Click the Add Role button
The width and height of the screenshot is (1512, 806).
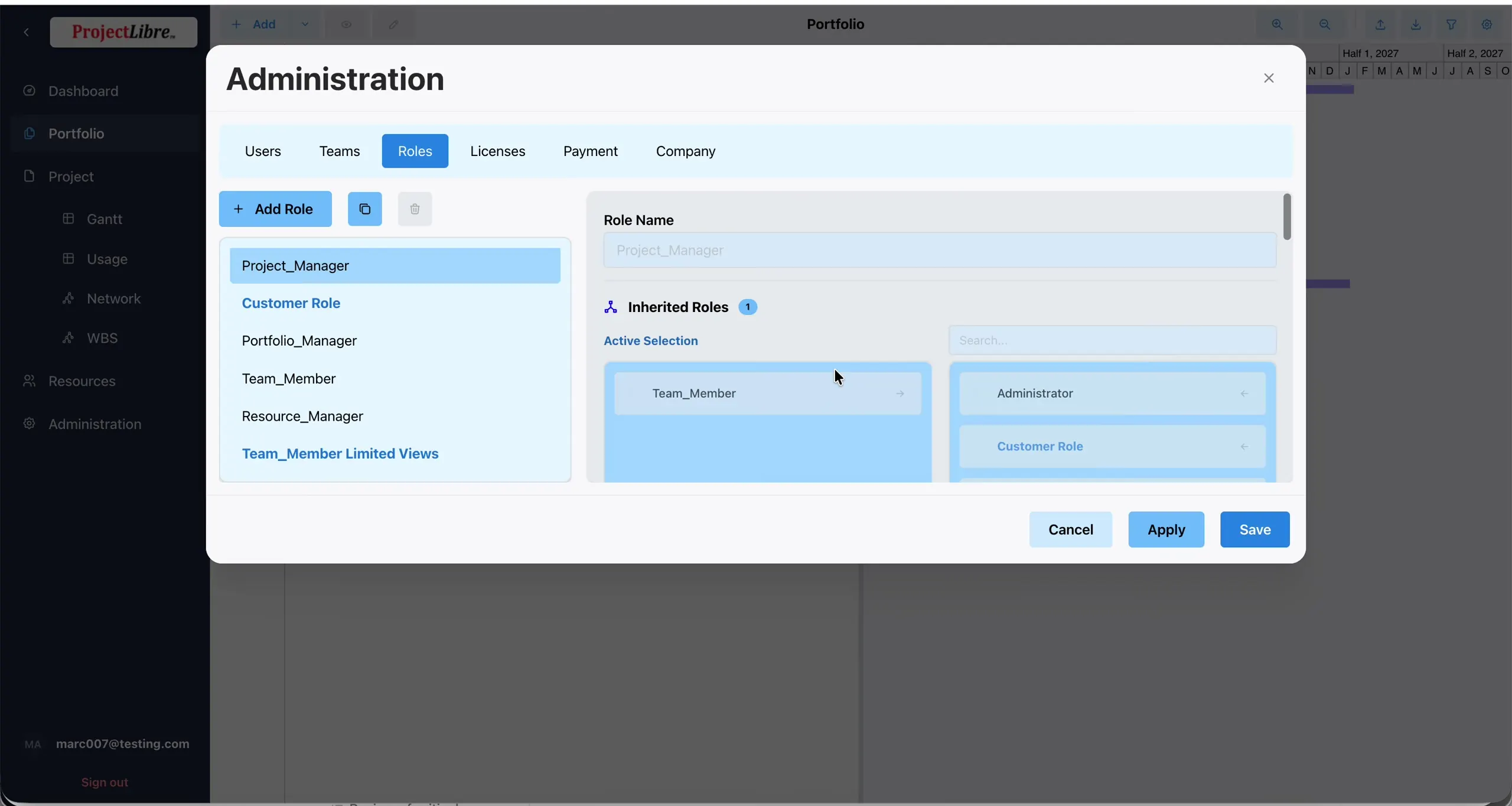[x=275, y=209]
